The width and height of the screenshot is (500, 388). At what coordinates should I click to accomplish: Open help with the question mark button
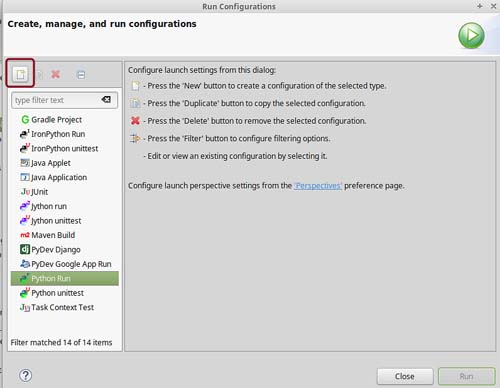[26, 376]
